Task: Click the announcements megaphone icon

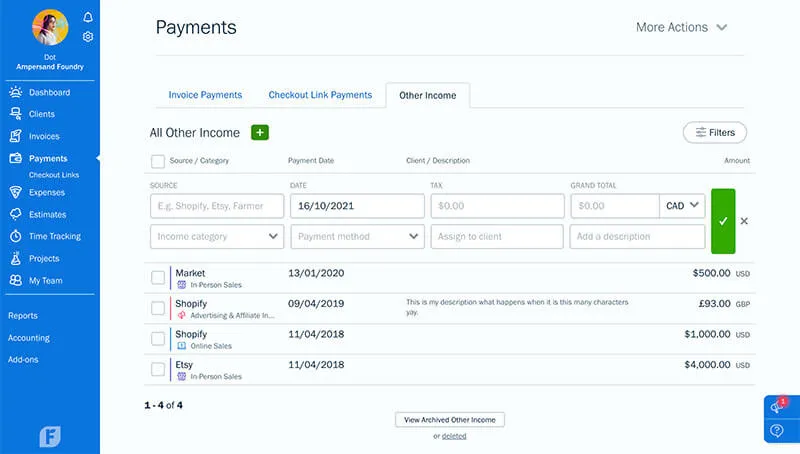Action: (x=777, y=407)
